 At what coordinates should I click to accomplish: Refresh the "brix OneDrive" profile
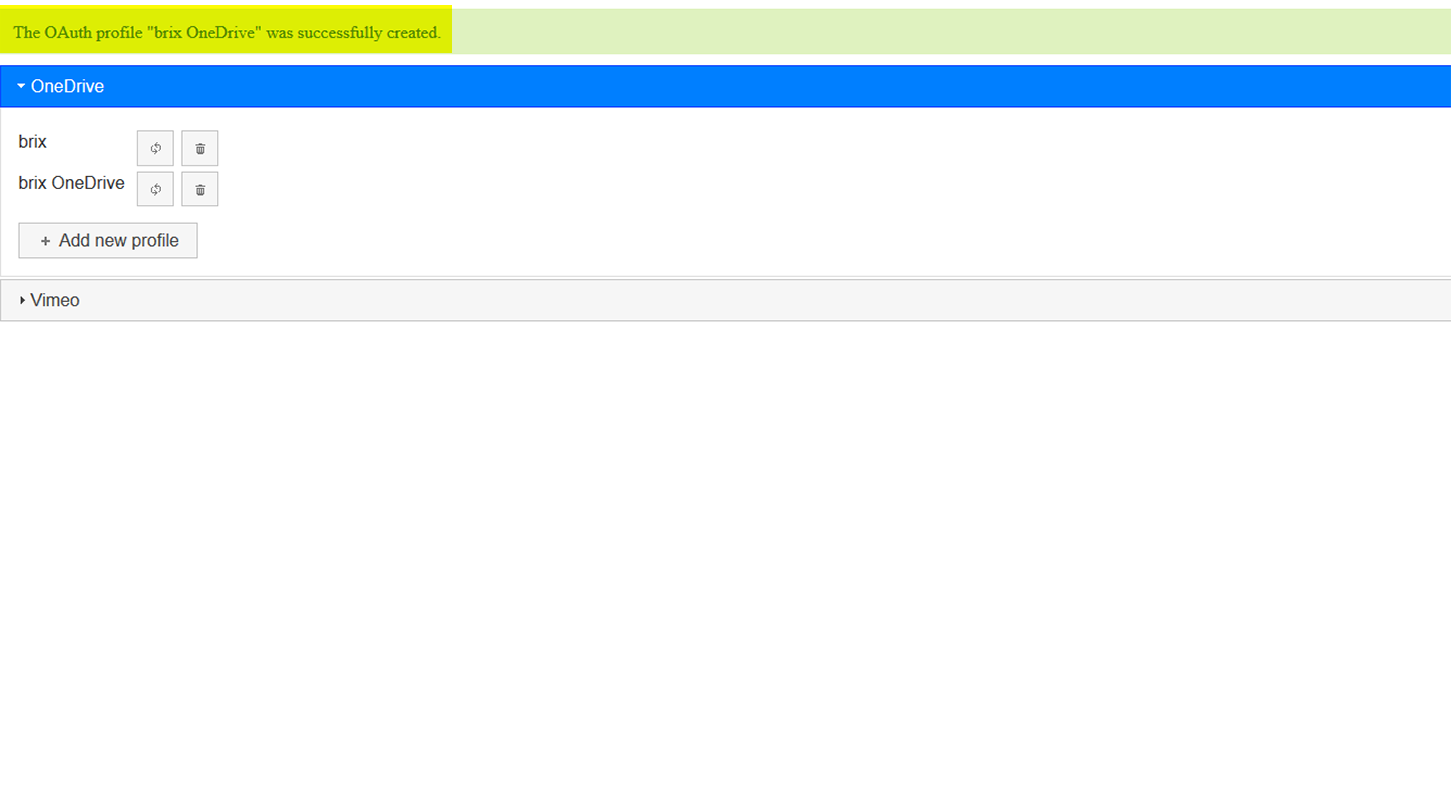coord(155,189)
